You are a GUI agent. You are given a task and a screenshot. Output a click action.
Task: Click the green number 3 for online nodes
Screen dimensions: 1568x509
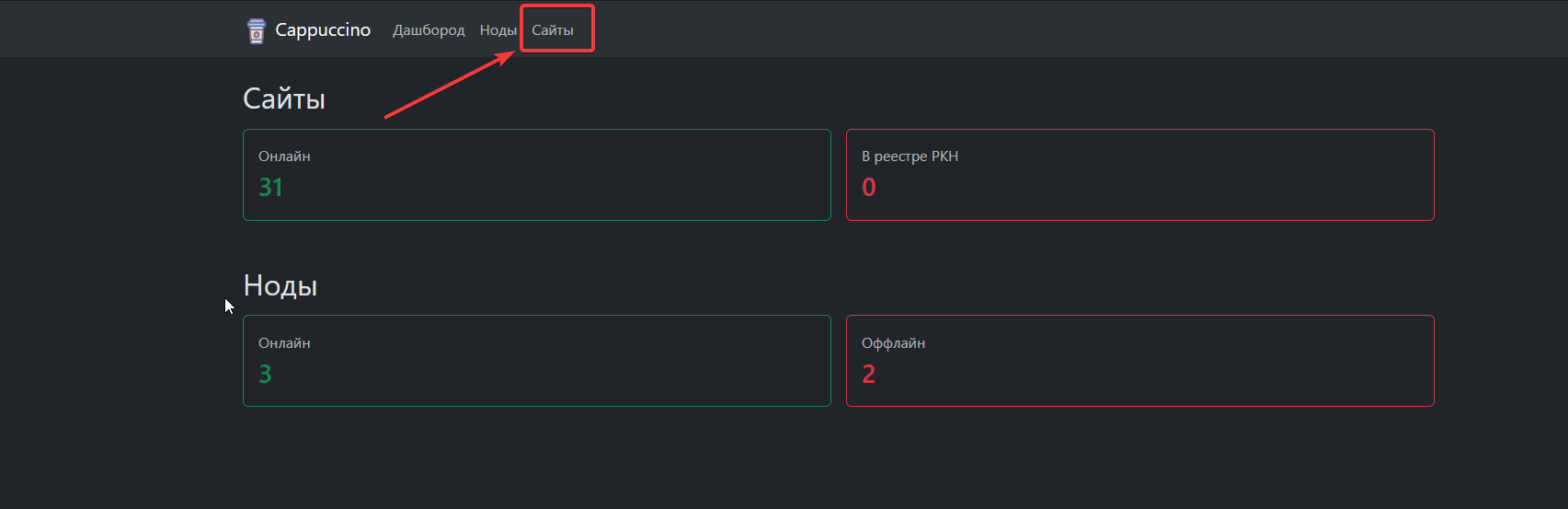pos(265,375)
